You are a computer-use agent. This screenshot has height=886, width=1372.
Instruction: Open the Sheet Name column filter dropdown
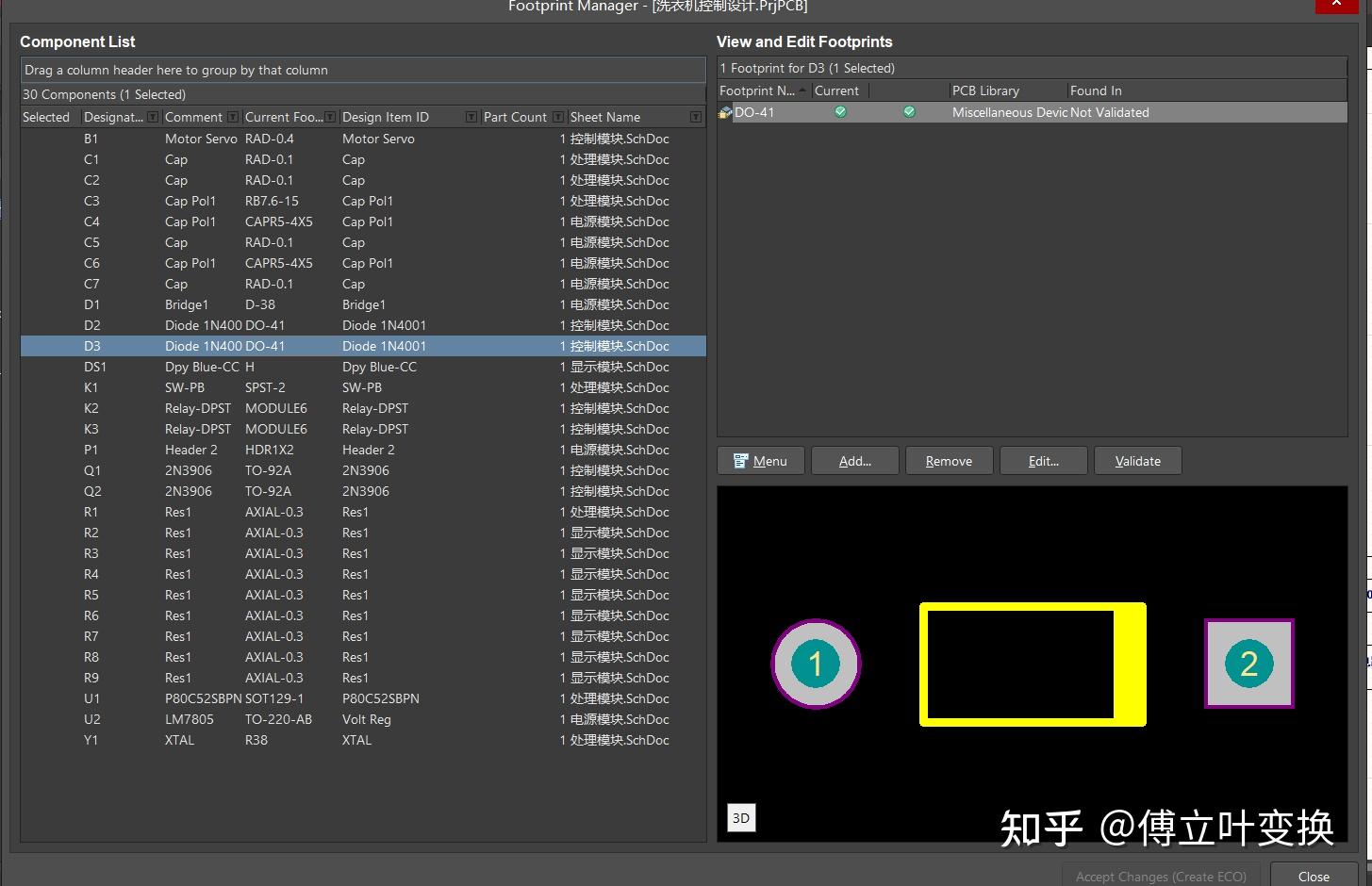695,117
